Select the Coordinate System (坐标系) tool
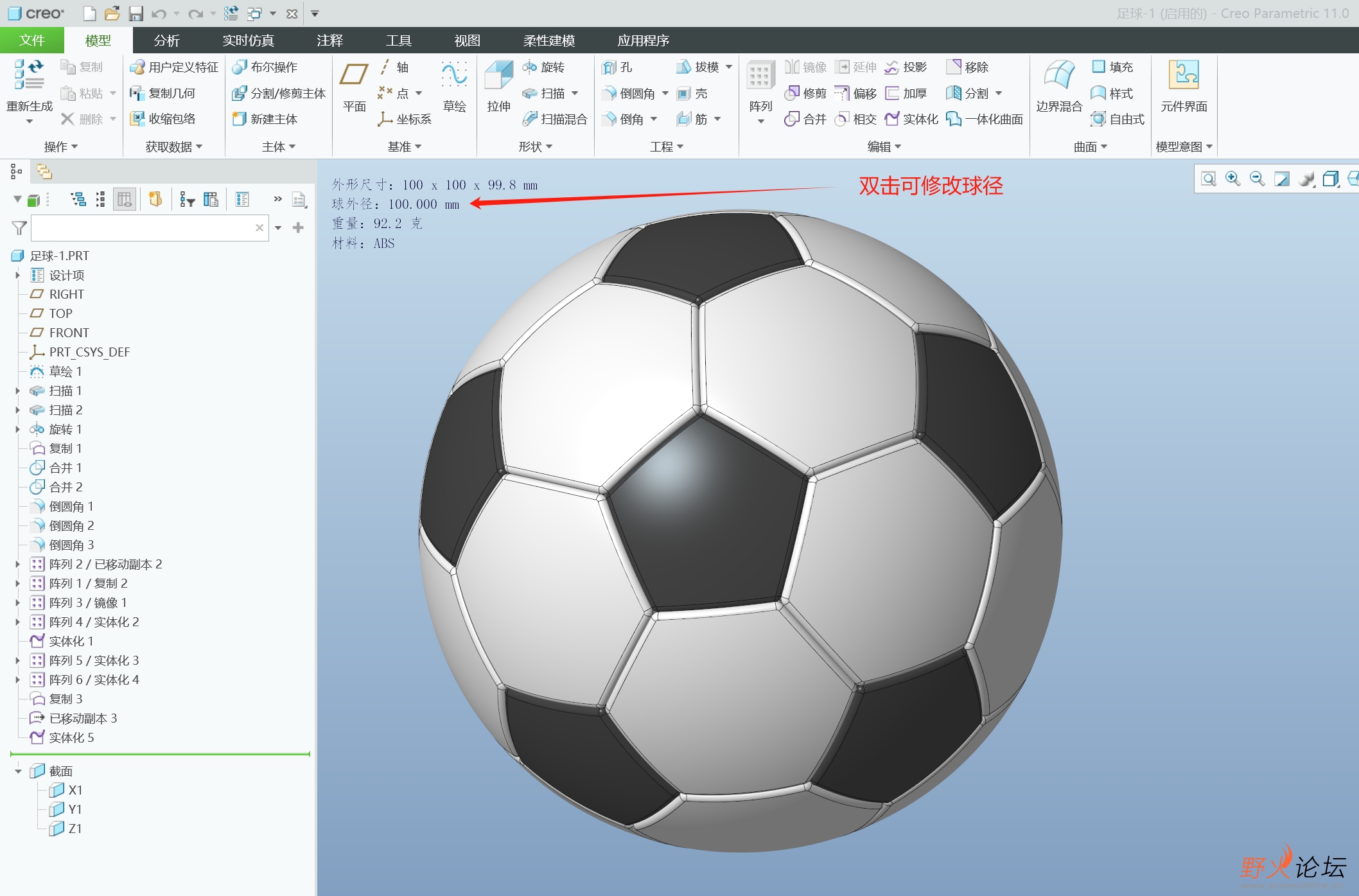Screen dimensions: 1359x896 pyautogui.click(x=405, y=119)
